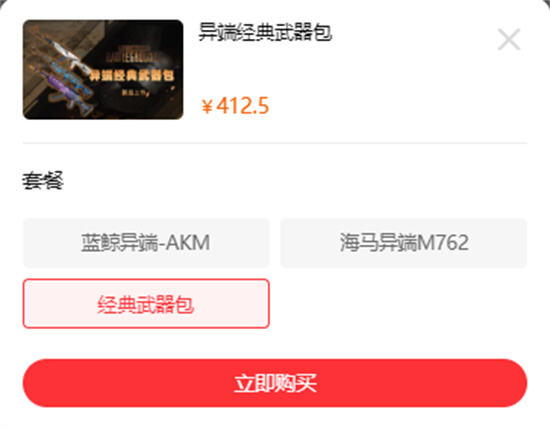This screenshot has height=430, width=550.
Task: Close the package selection popup
Action: pos(509,39)
